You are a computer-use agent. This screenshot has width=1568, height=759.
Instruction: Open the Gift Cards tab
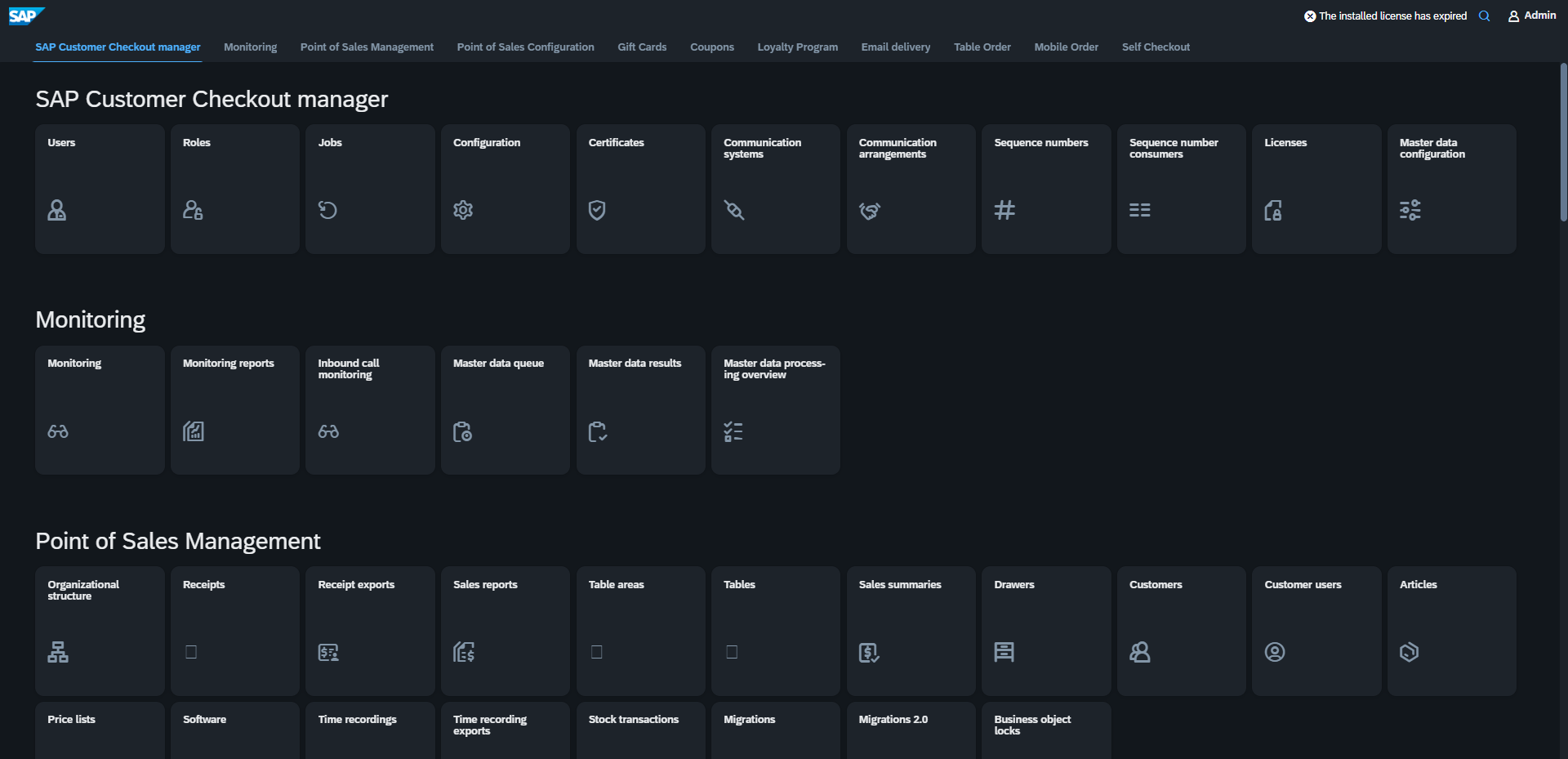642,47
